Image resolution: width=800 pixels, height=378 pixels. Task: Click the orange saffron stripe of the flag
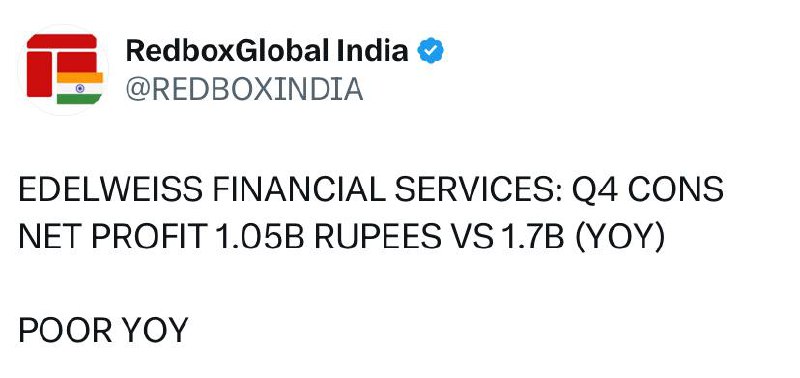(x=80, y=77)
